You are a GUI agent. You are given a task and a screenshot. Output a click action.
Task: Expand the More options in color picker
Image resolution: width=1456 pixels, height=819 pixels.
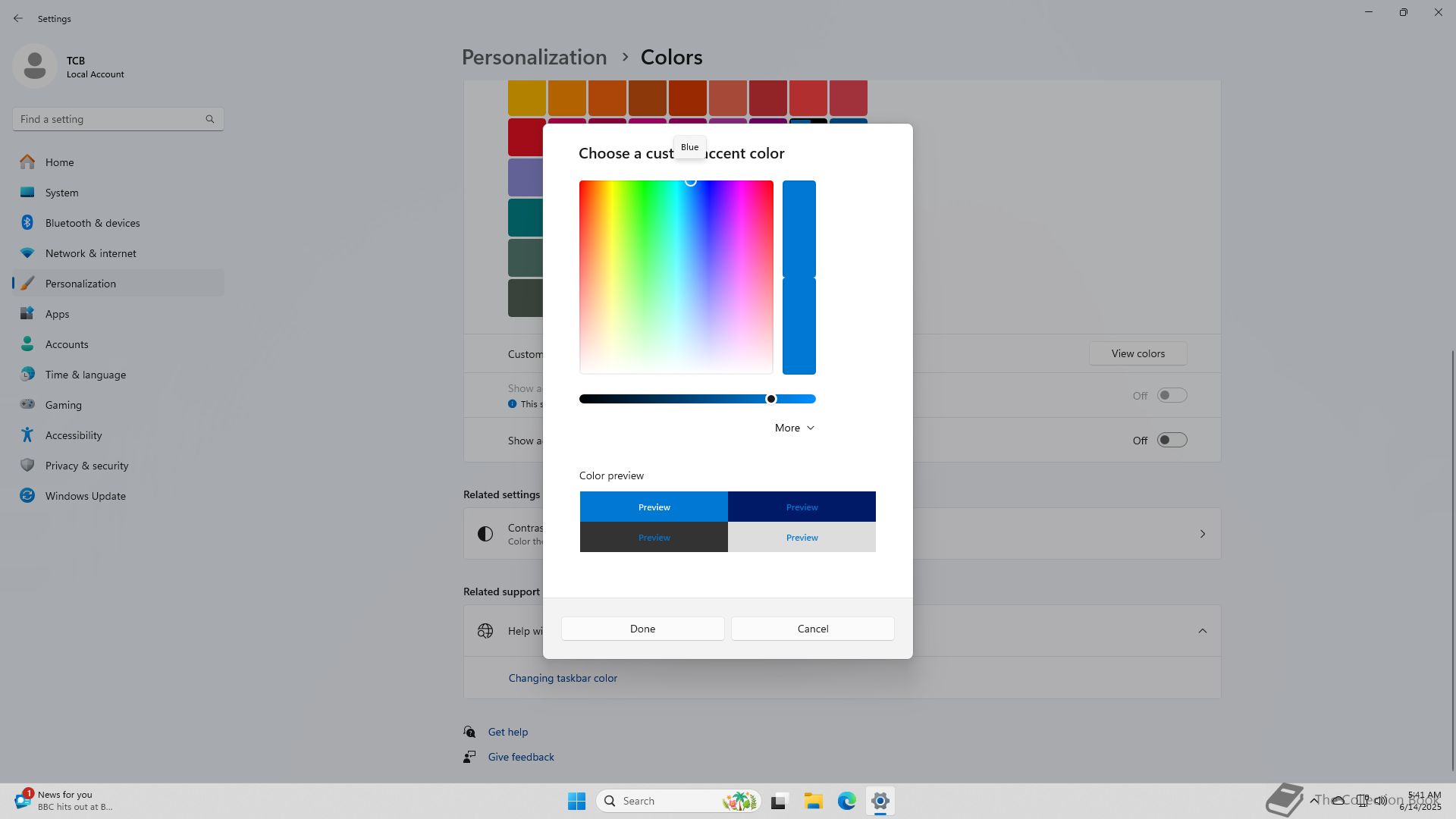coord(794,428)
